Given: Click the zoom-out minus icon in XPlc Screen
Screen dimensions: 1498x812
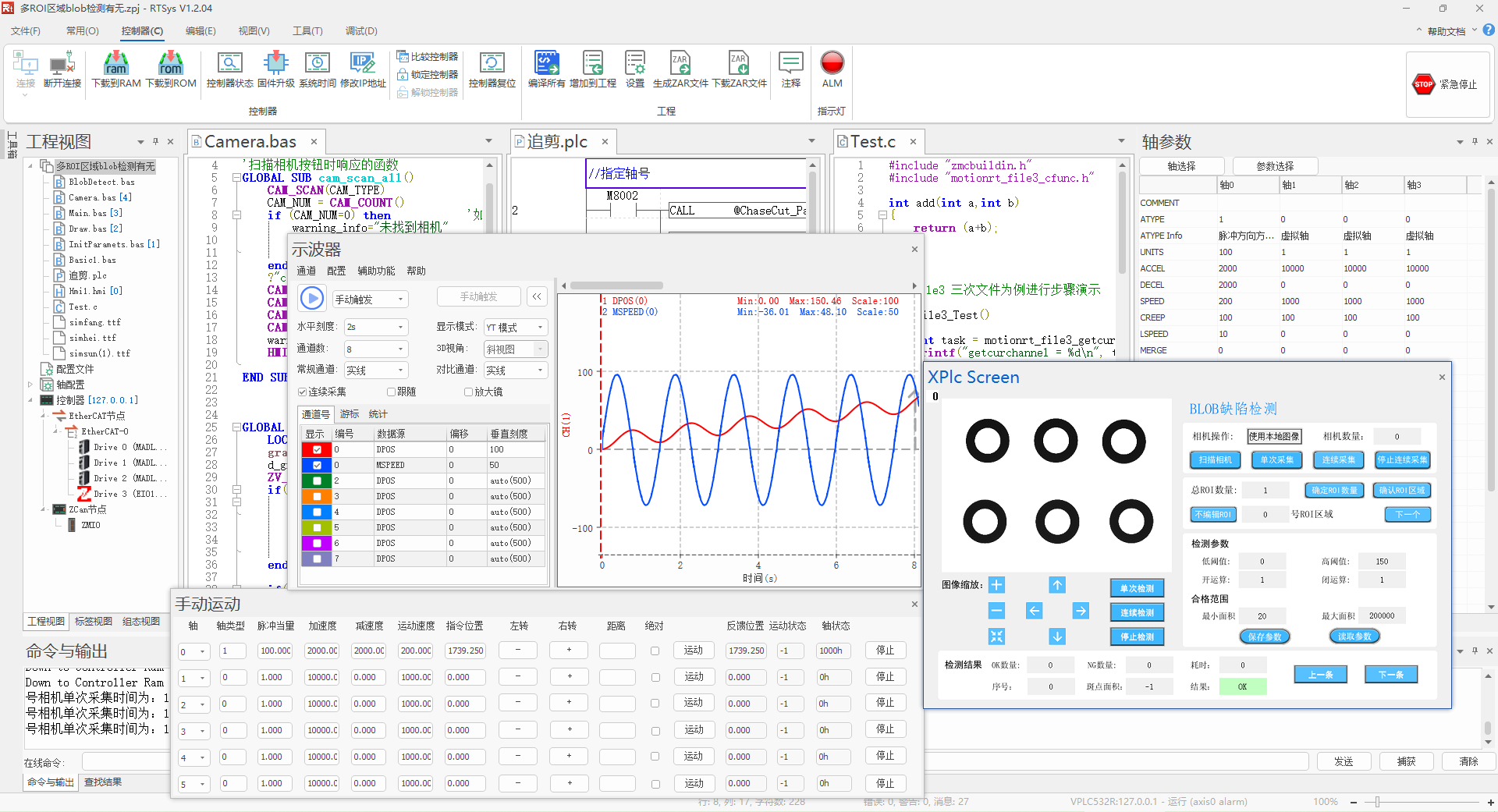Looking at the screenshot, I should tap(996, 611).
